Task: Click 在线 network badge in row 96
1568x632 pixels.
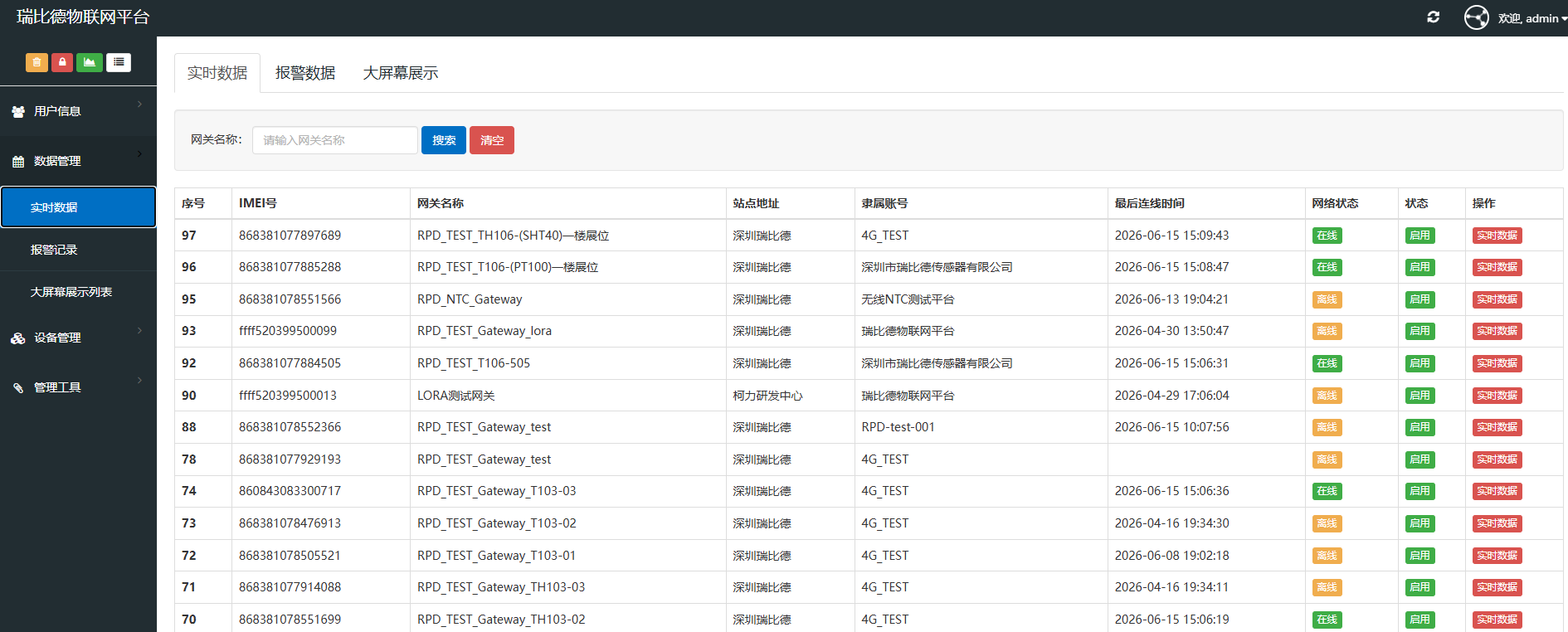Action: 1327,267
